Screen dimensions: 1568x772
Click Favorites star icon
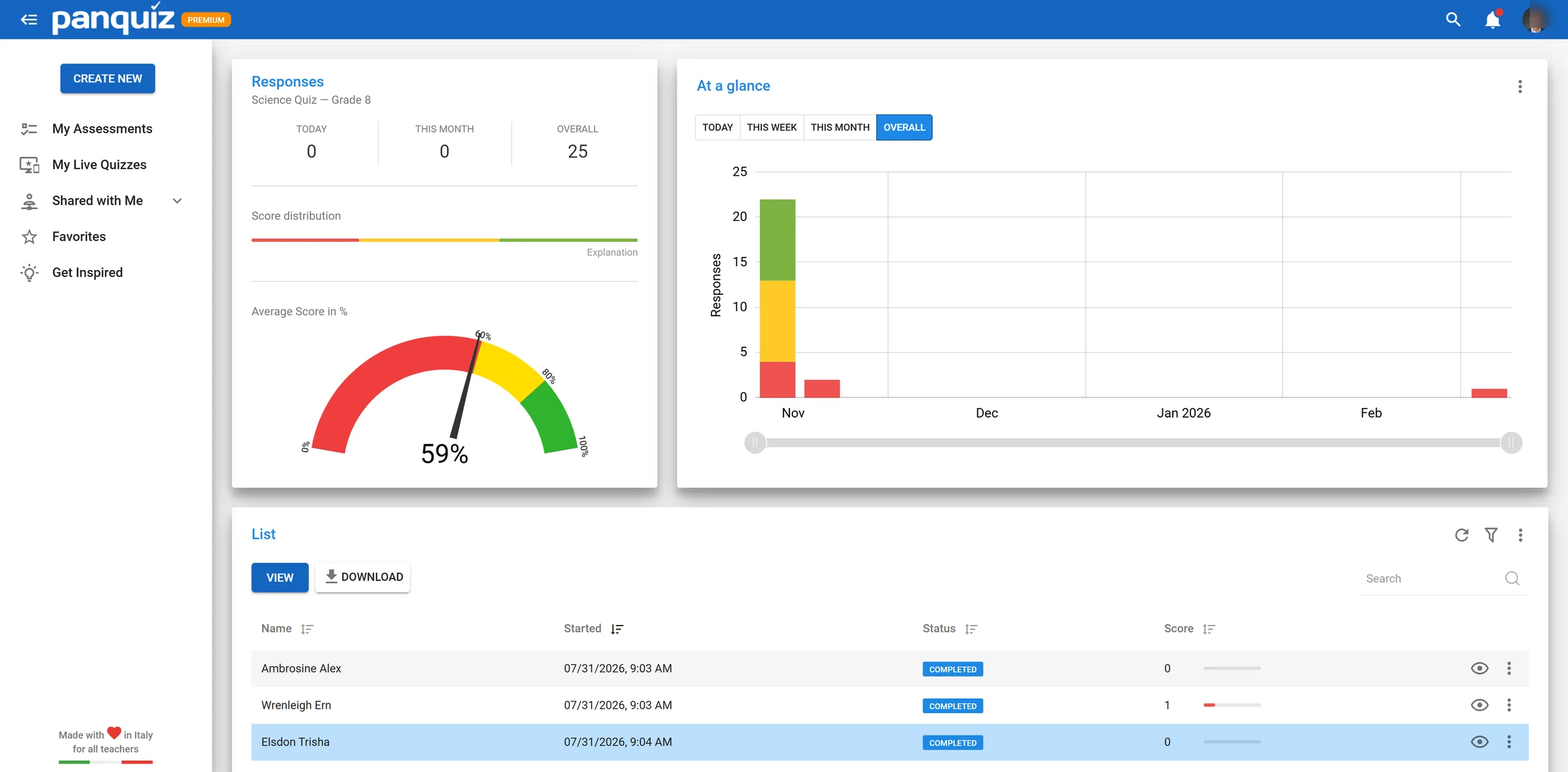[29, 237]
